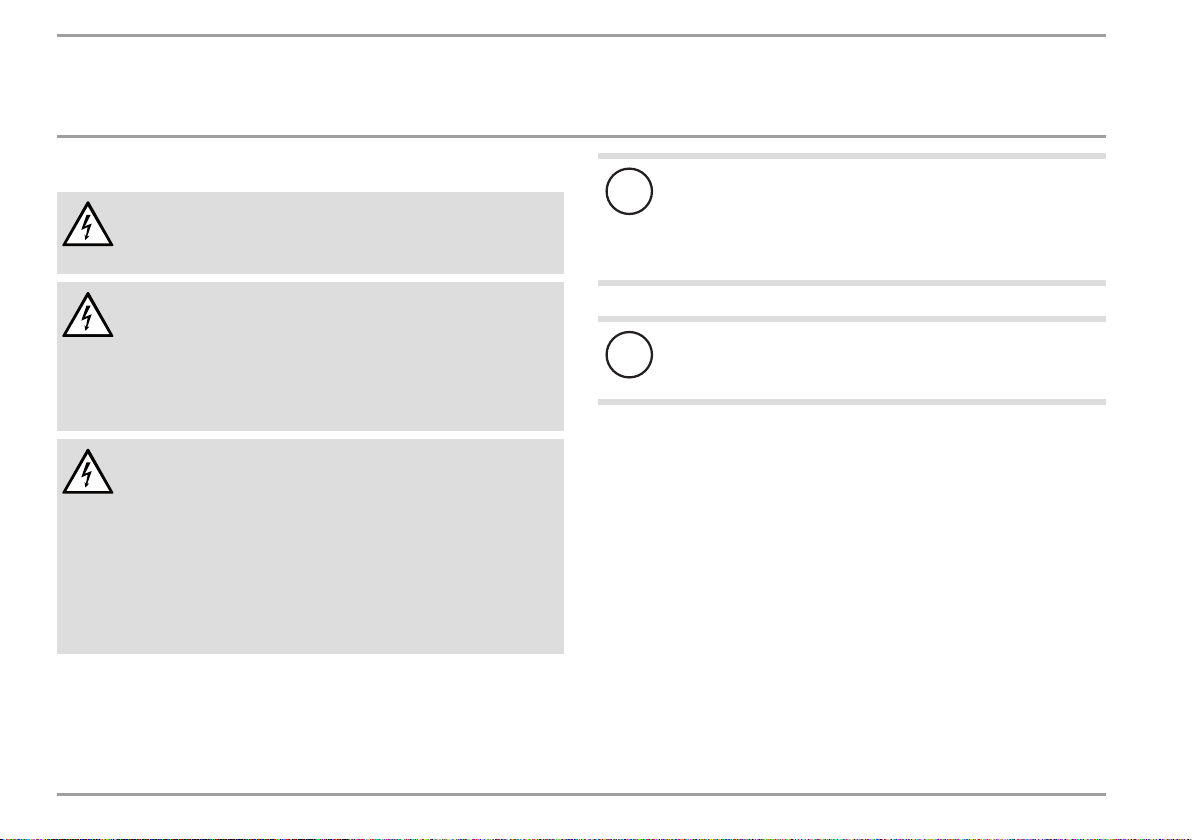
Task: Click the thin rule at the page top
Action: coord(581,35)
